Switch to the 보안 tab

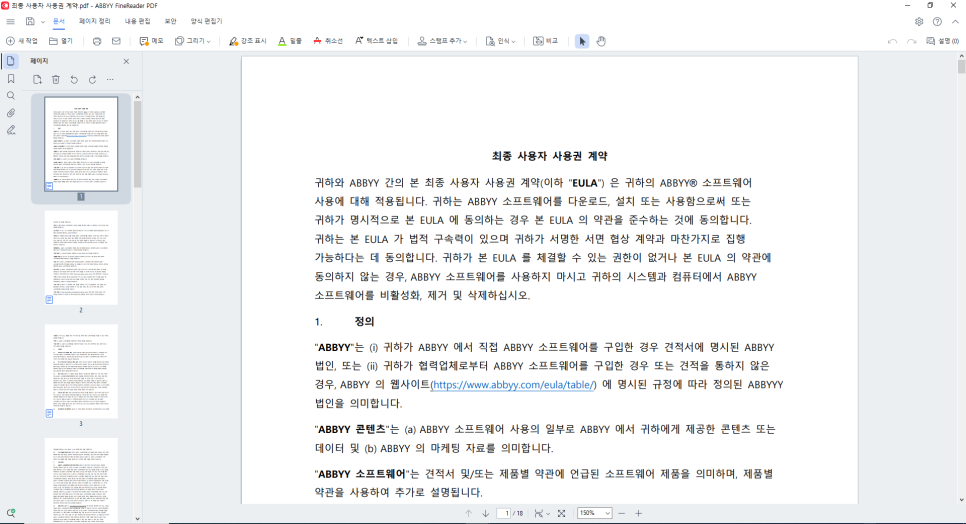[171, 22]
